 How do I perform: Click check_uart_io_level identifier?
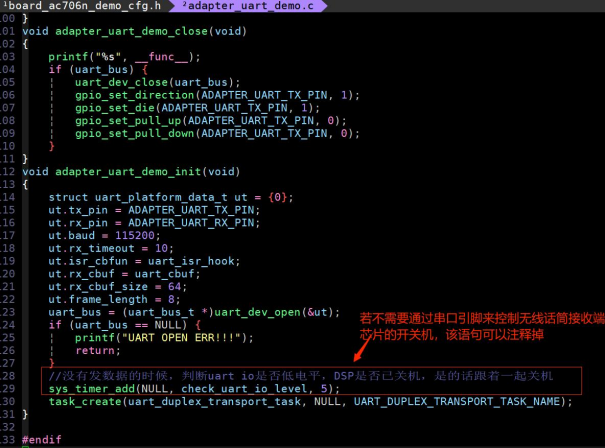pos(244,388)
